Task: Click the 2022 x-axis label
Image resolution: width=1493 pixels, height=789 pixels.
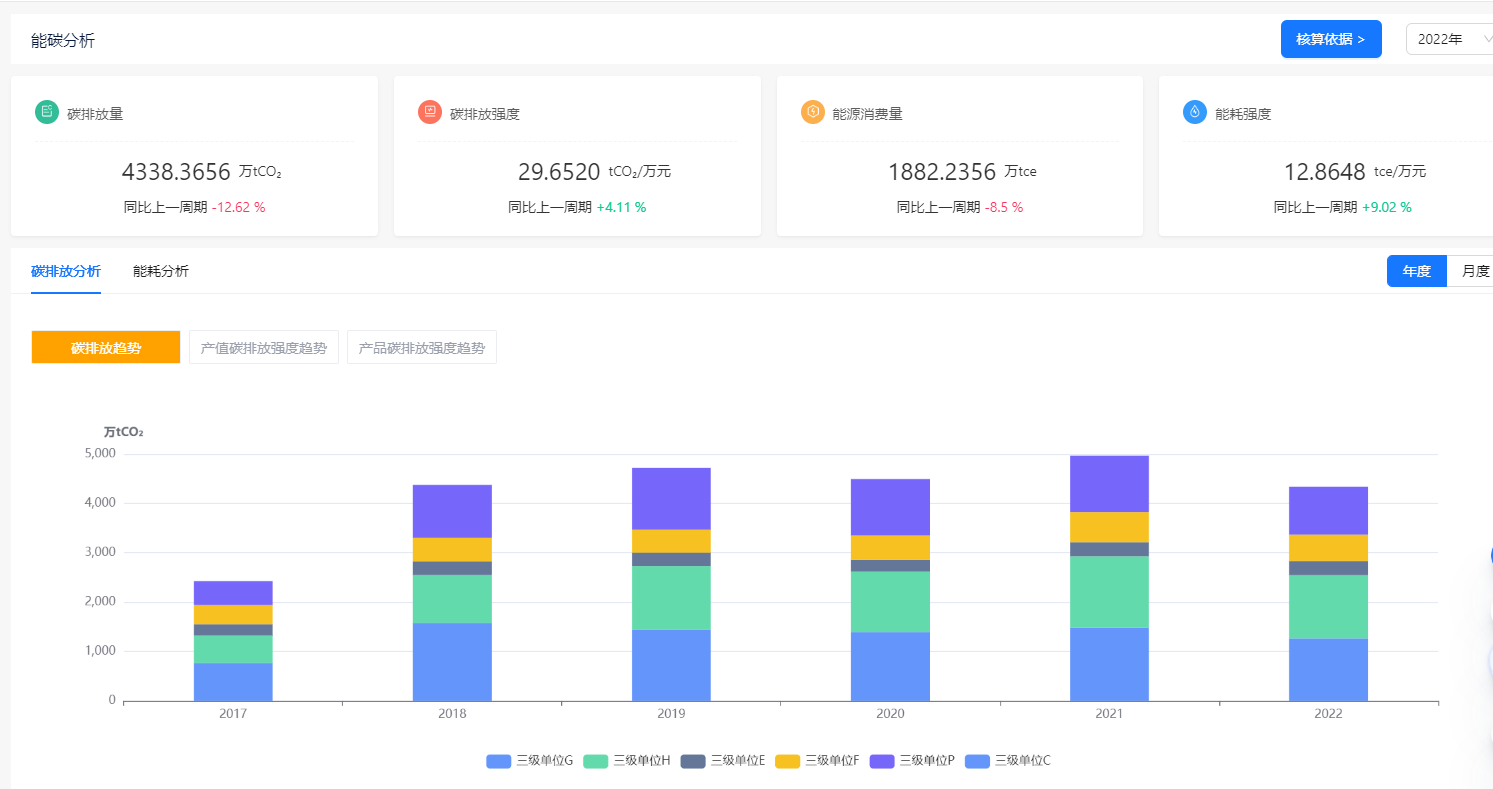Action: tap(1328, 714)
